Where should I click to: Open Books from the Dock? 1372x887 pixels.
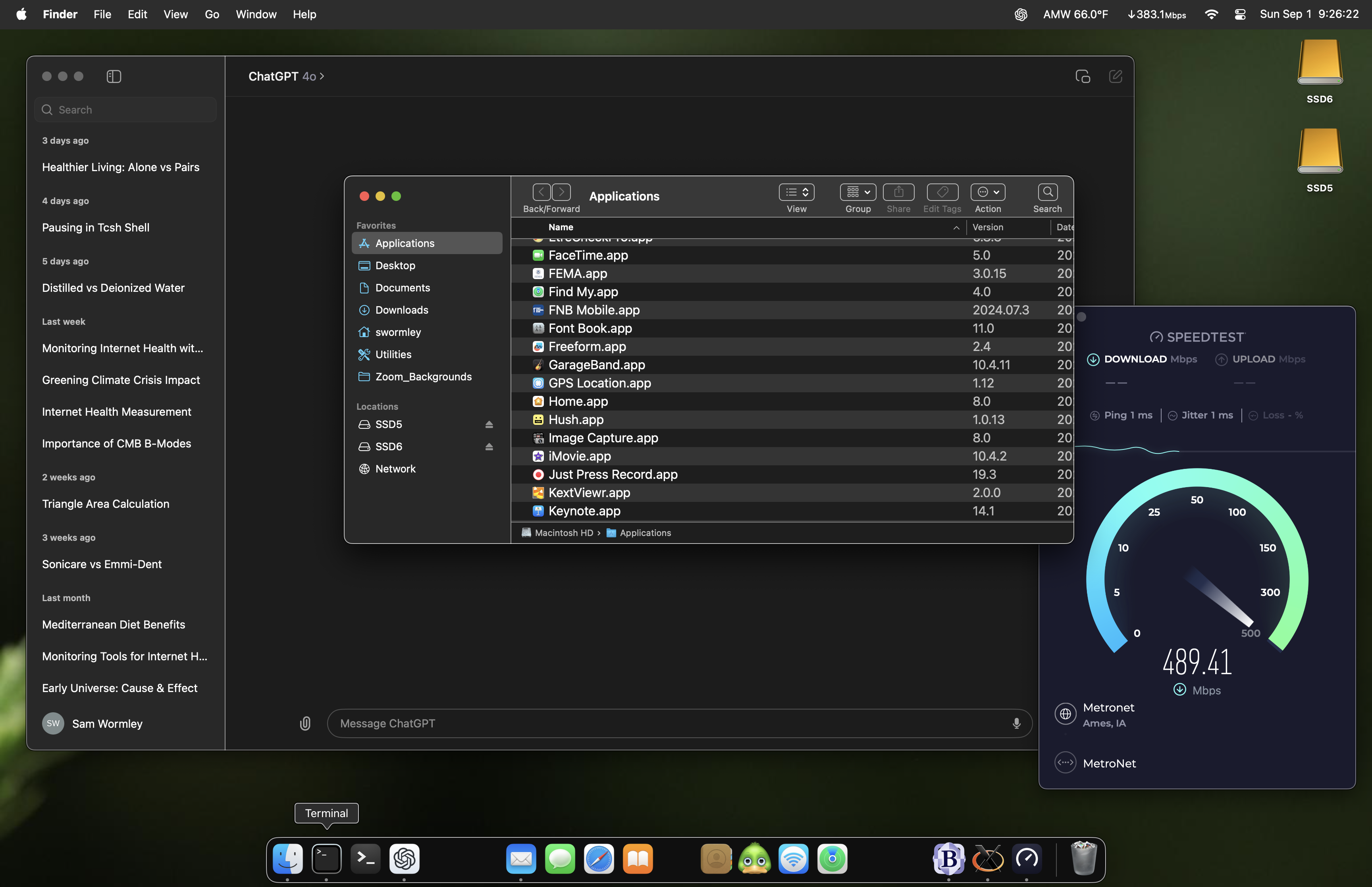[x=638, y=859]
